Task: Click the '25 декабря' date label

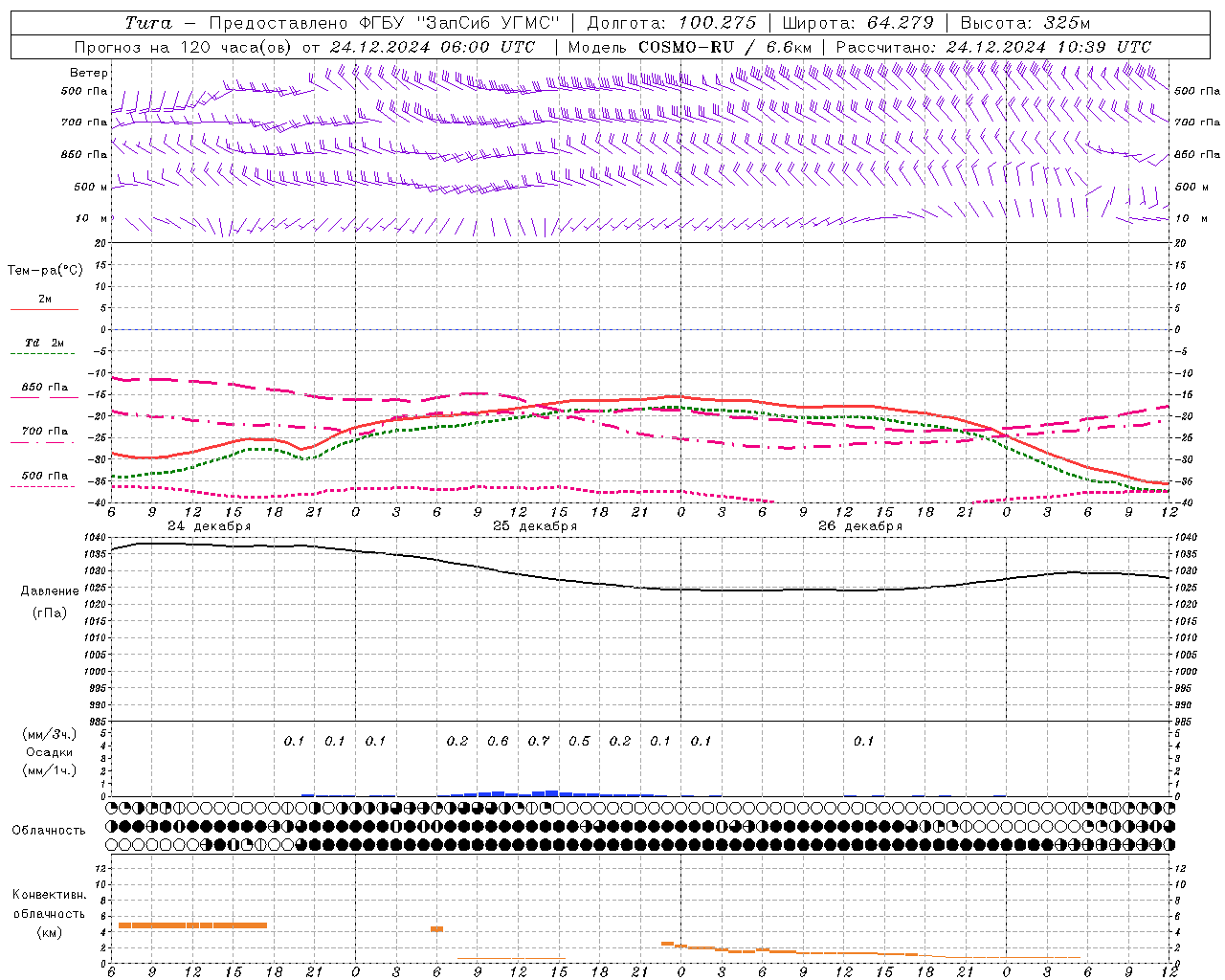Action: (535, 526)
